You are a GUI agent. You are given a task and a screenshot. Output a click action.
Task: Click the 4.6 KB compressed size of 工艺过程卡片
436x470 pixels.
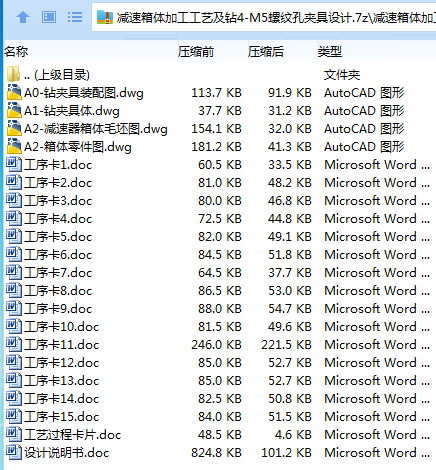tap(293, 435)
